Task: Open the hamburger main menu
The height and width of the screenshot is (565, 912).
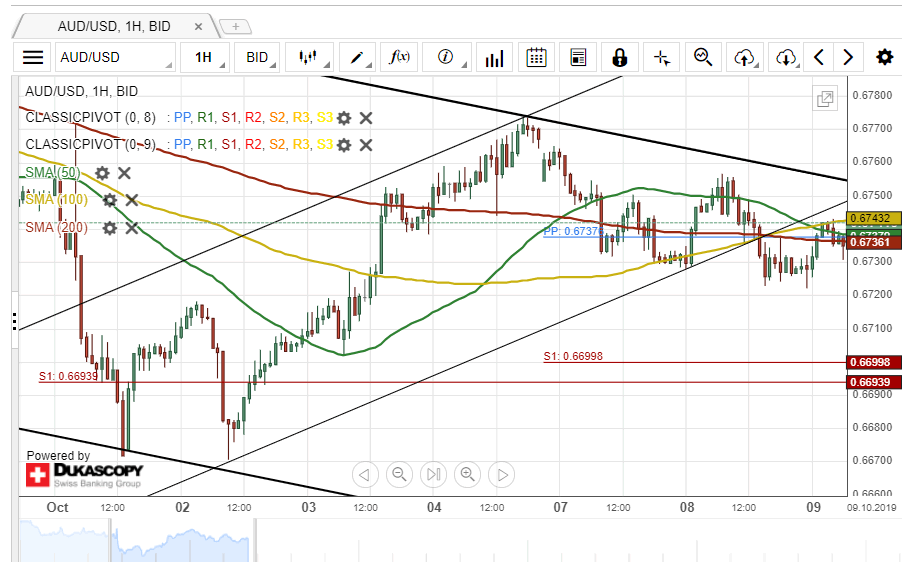Action: 33,57
